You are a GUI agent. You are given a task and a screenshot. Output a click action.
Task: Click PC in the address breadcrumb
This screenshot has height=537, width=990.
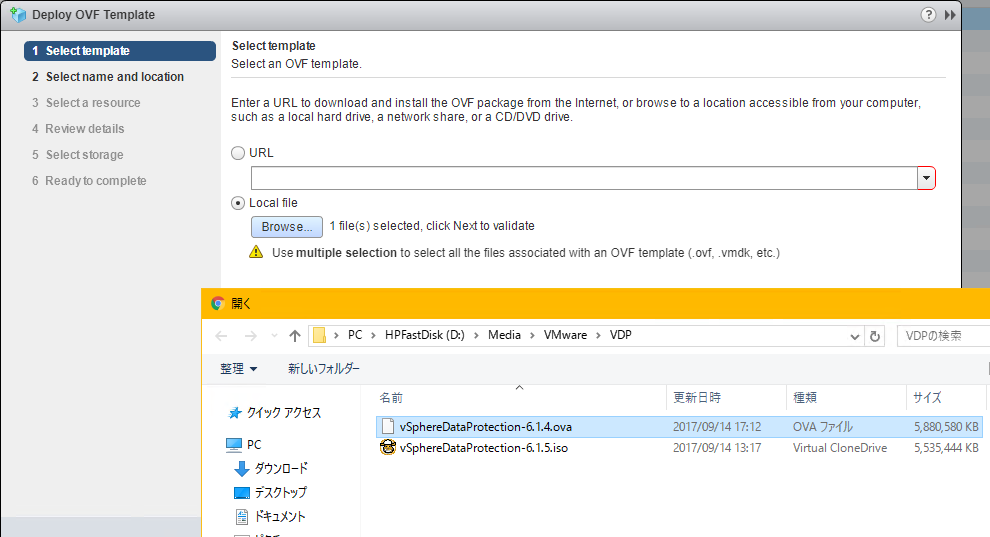click(x=355, y=335)
